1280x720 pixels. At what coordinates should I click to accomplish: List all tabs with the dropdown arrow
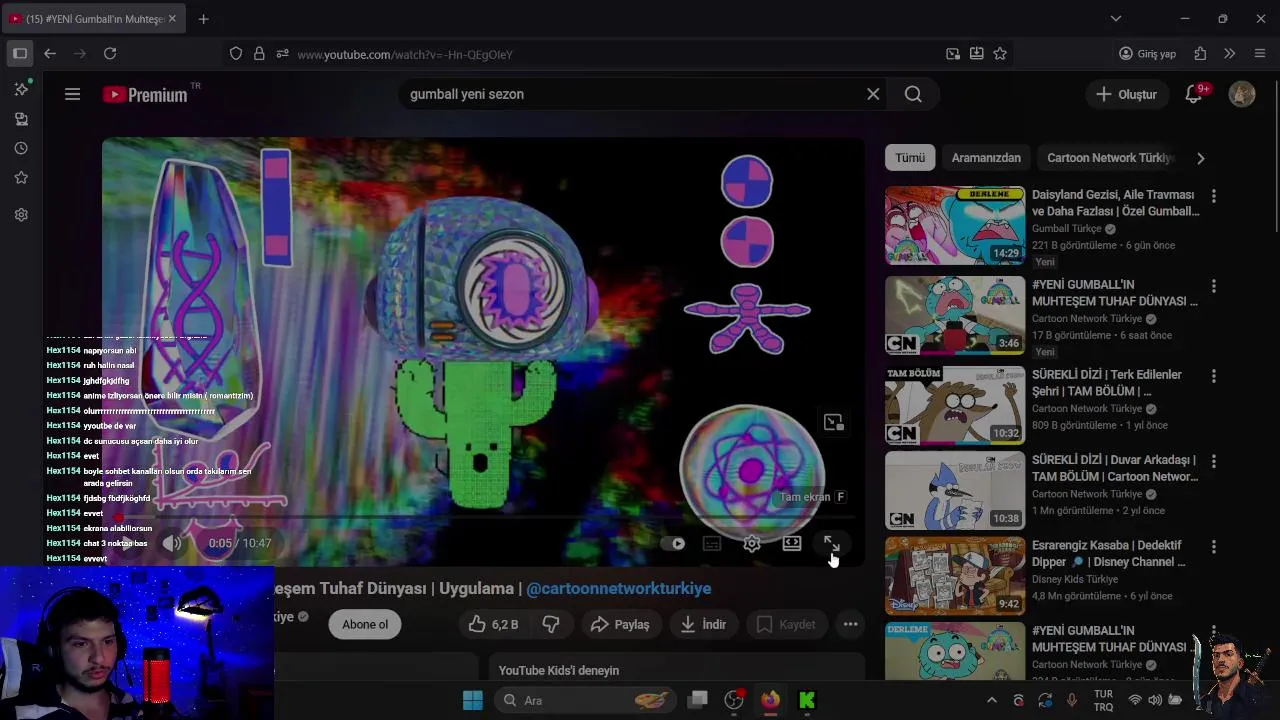pos(1116,18)
